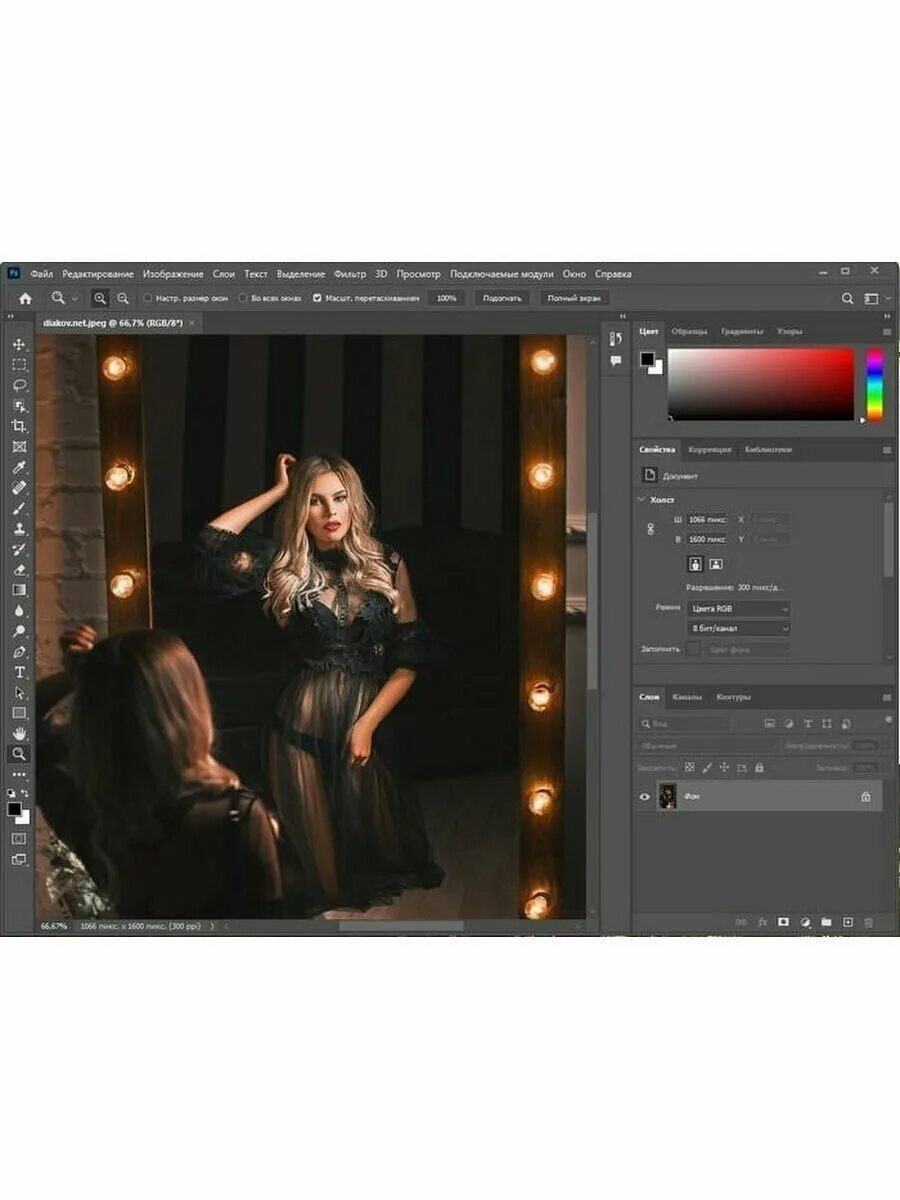Select the Horizontal Type tool

[19, 672]
